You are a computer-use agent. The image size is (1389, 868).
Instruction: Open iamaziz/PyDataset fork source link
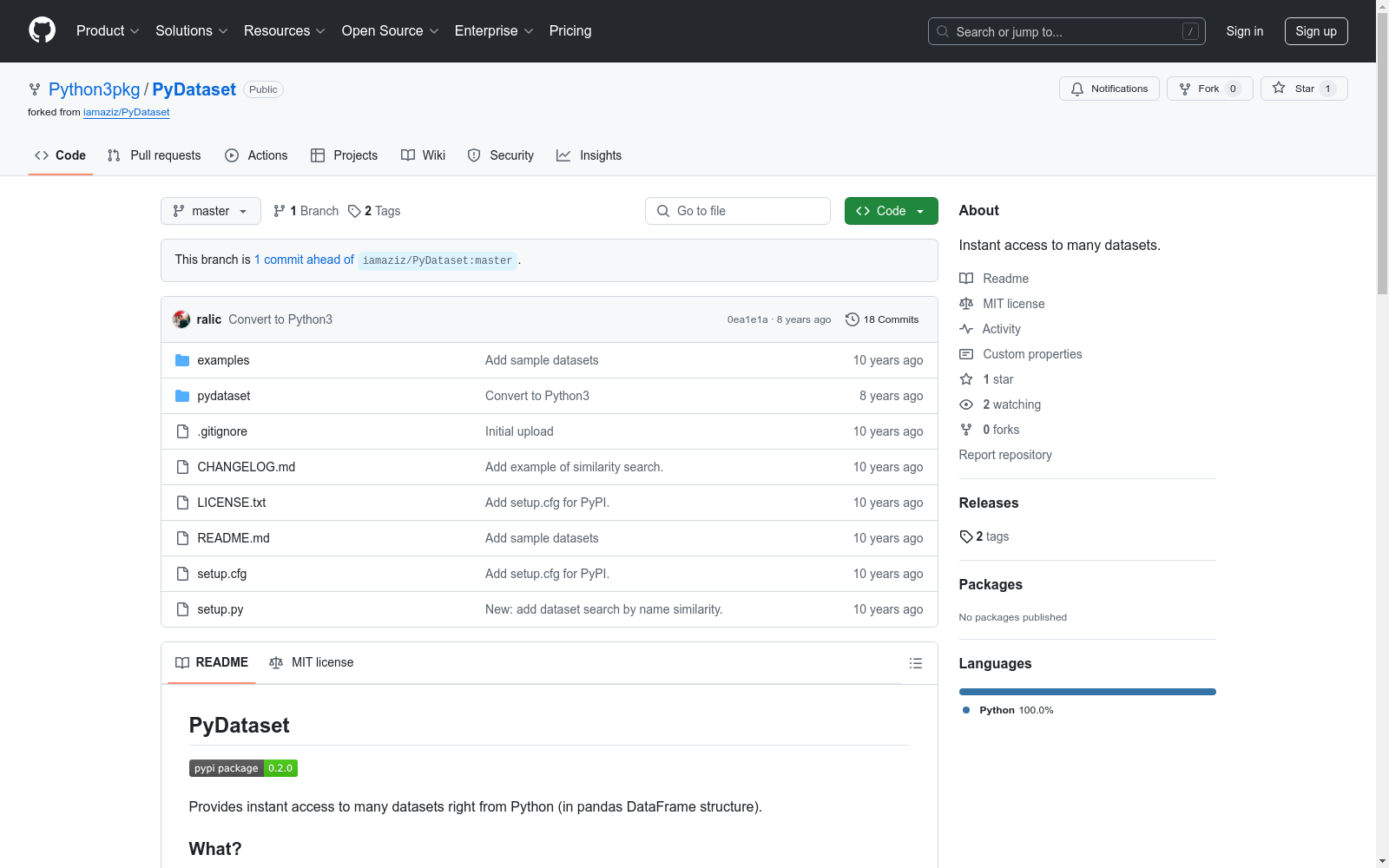click(126, 112)
